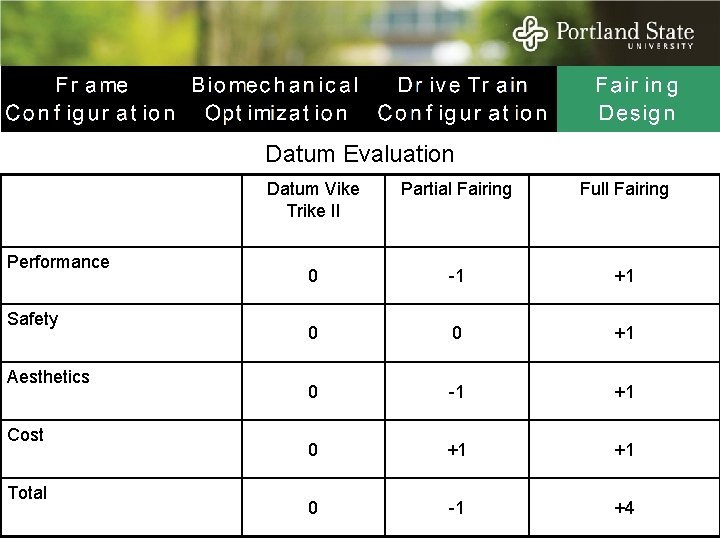Select Full Fairing Performance +1 cell
720x540 pixels.
(624, 276)
